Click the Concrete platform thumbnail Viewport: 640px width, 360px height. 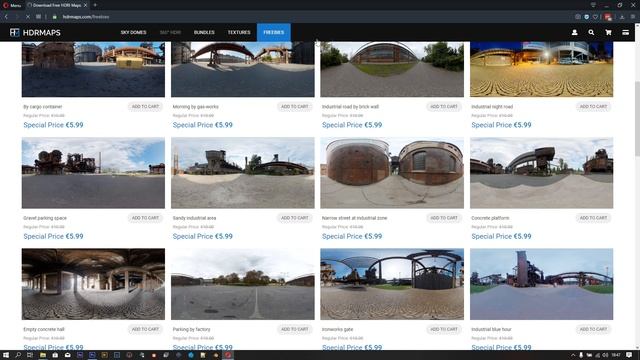pyautogui.click(x=542, y=173)
